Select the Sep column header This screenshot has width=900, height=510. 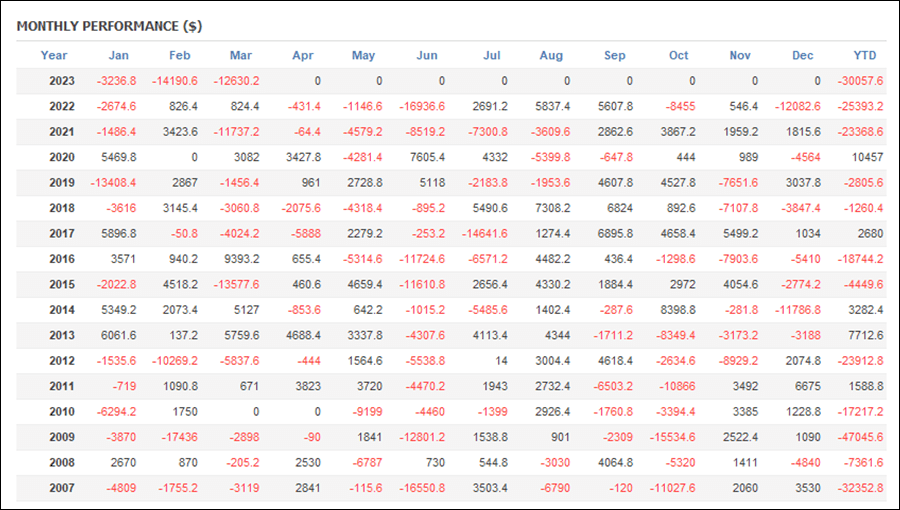click(615, 56)
